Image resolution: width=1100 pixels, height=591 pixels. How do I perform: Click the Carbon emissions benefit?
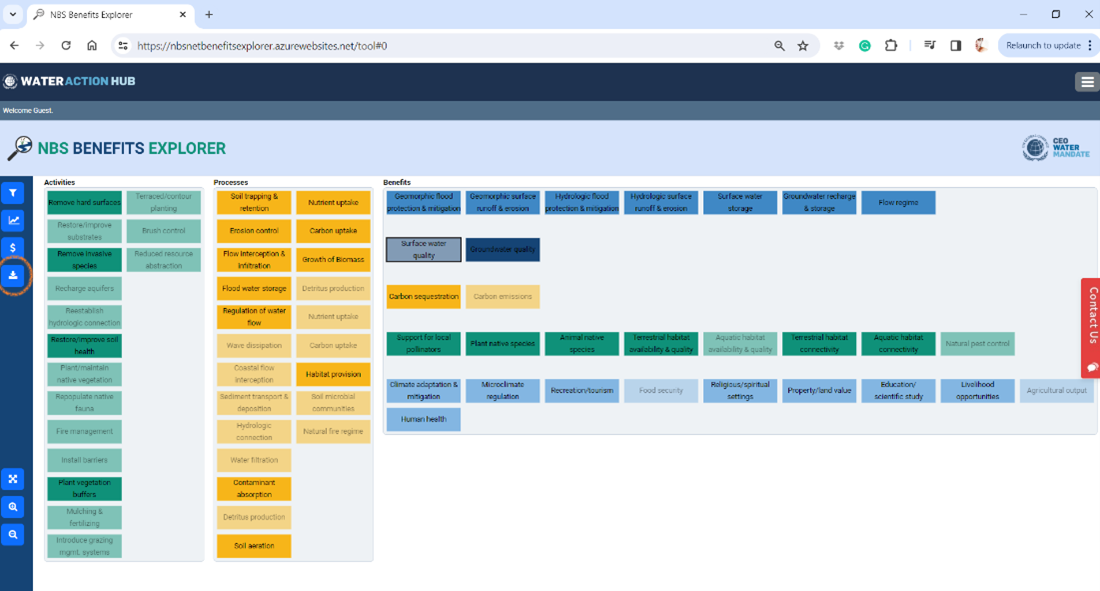[x=503, y=297]
